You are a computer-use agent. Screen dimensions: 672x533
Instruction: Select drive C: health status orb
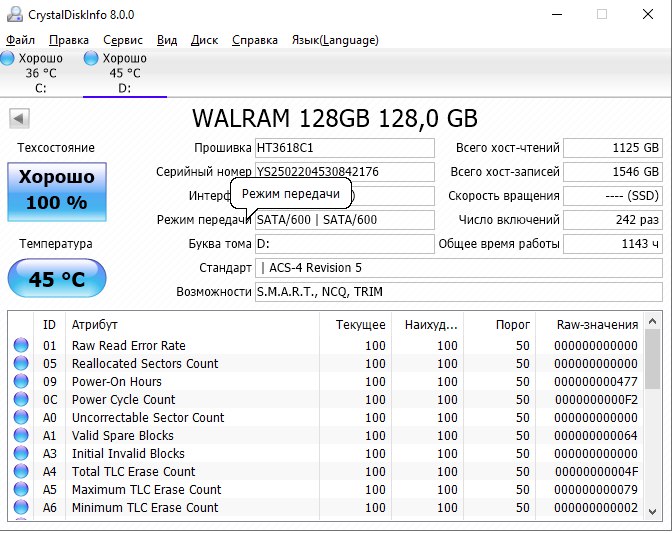tap(8, 59)
